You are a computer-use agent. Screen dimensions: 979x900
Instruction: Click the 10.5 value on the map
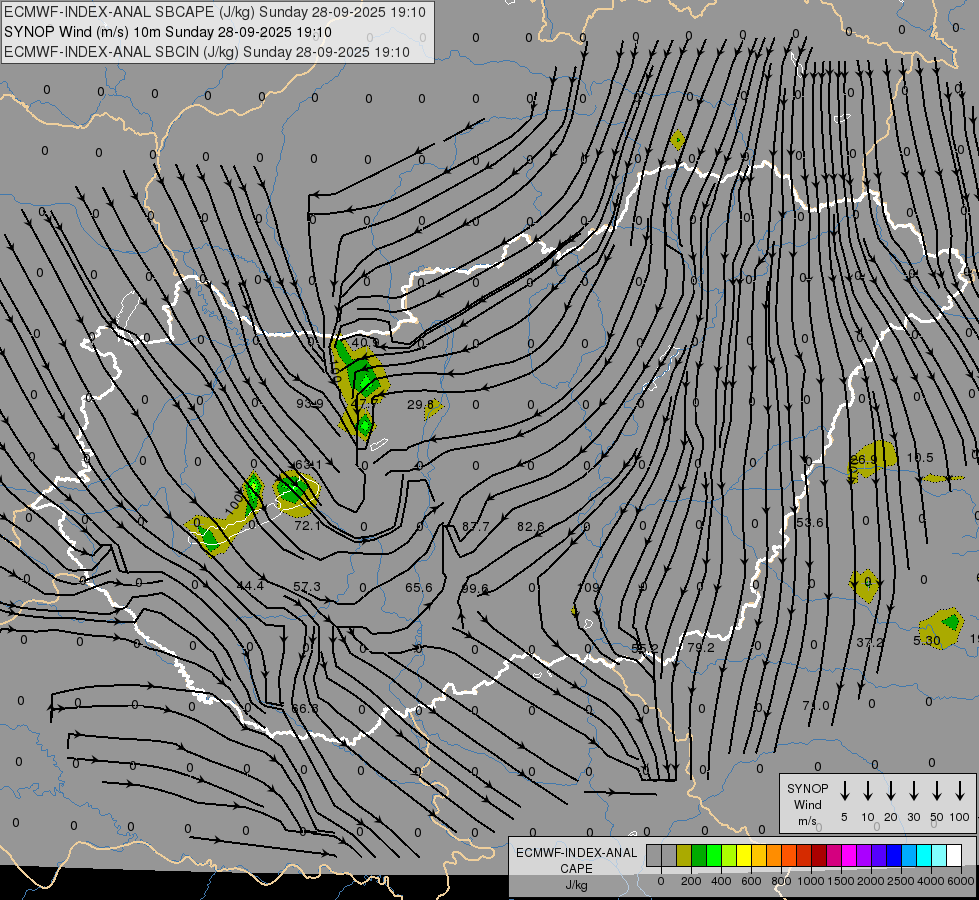click(x=920, y=458)
